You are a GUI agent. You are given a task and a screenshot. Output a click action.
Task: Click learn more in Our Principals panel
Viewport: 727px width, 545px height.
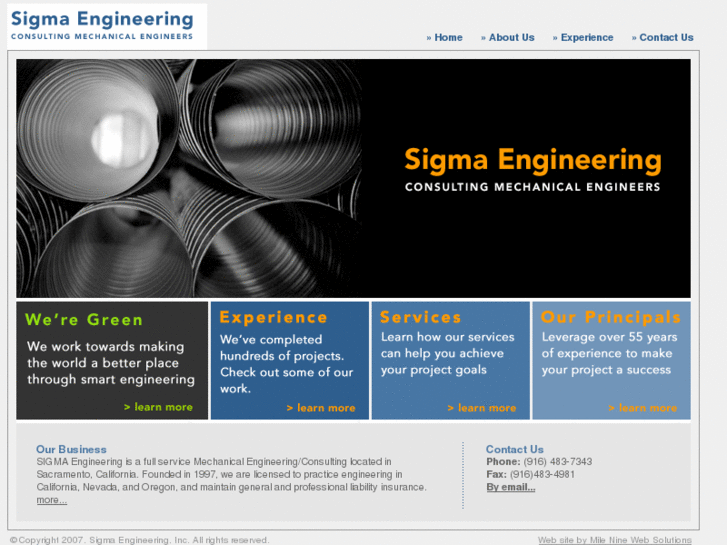[x=643, y=408]
